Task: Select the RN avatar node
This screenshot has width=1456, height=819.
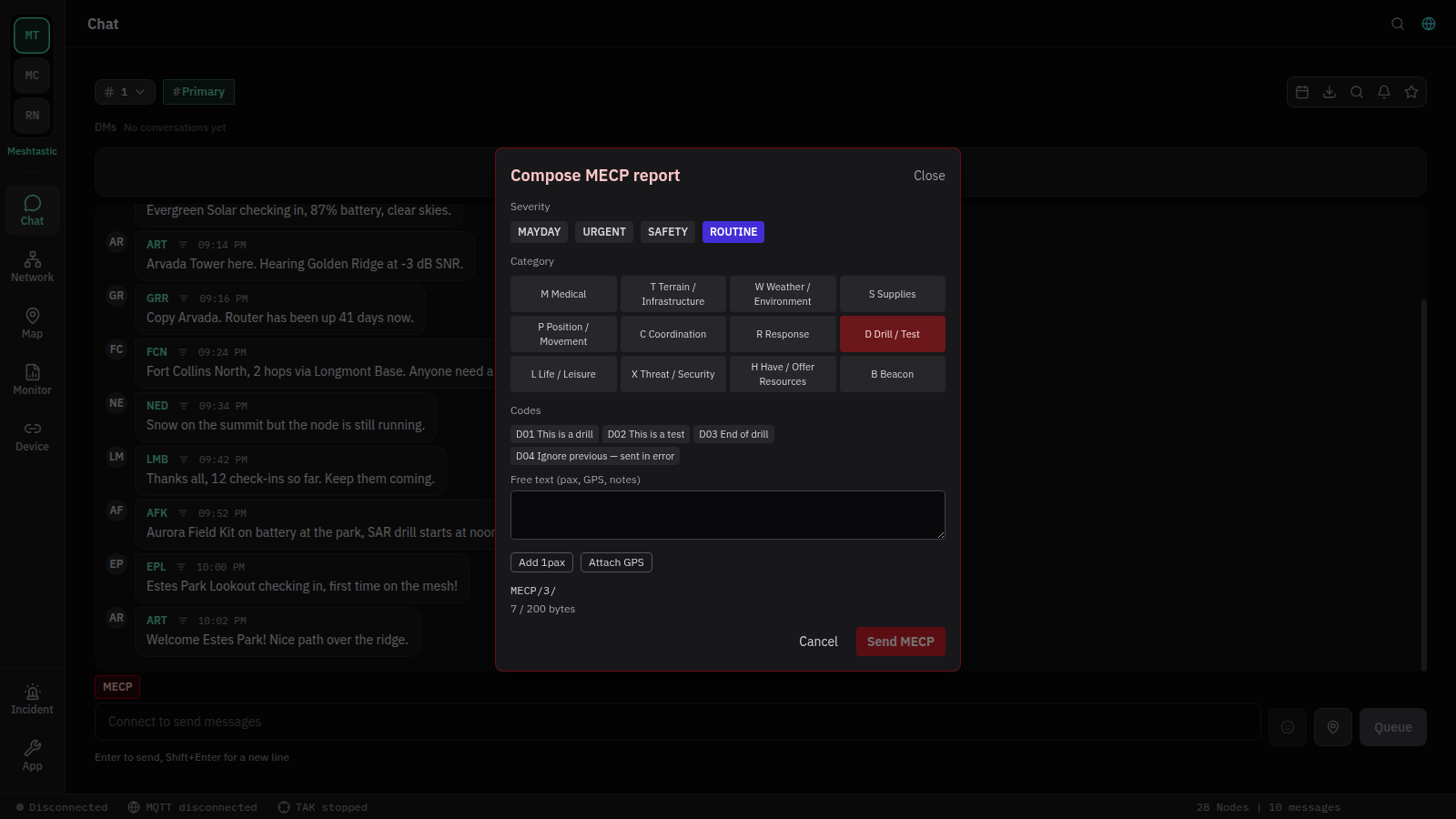Action: 32,116
